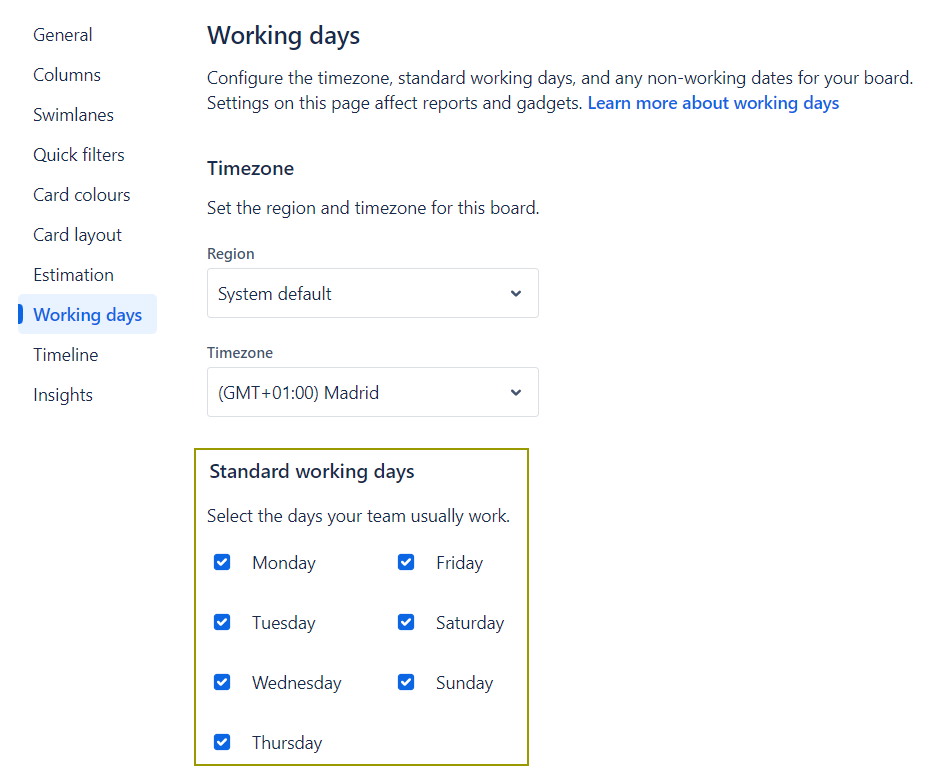Expand the Region selector chevron
This screenshot has width=941, height=774.
tap(516, 293)
